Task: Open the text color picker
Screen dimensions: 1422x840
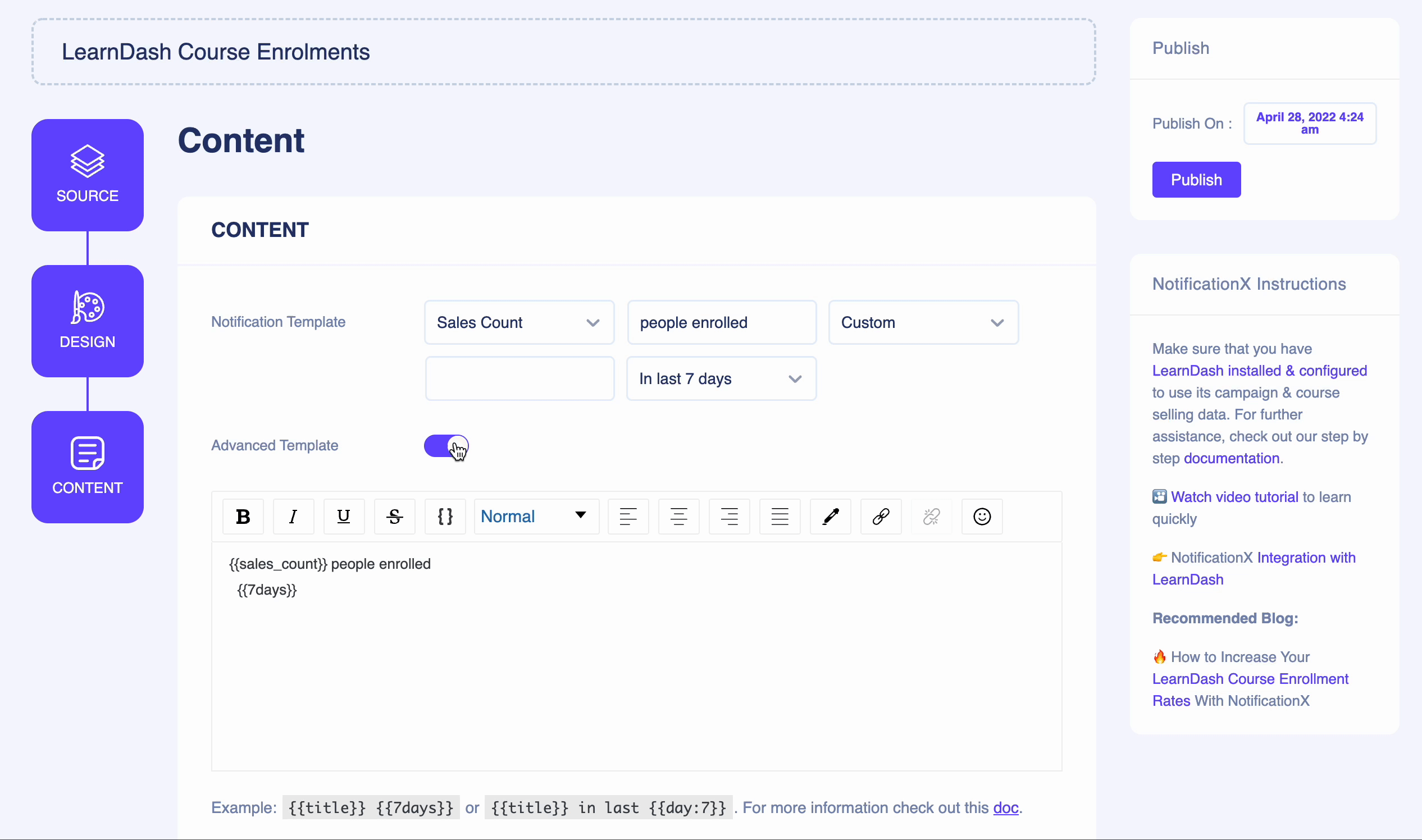Action: click(x=831, y=516)
